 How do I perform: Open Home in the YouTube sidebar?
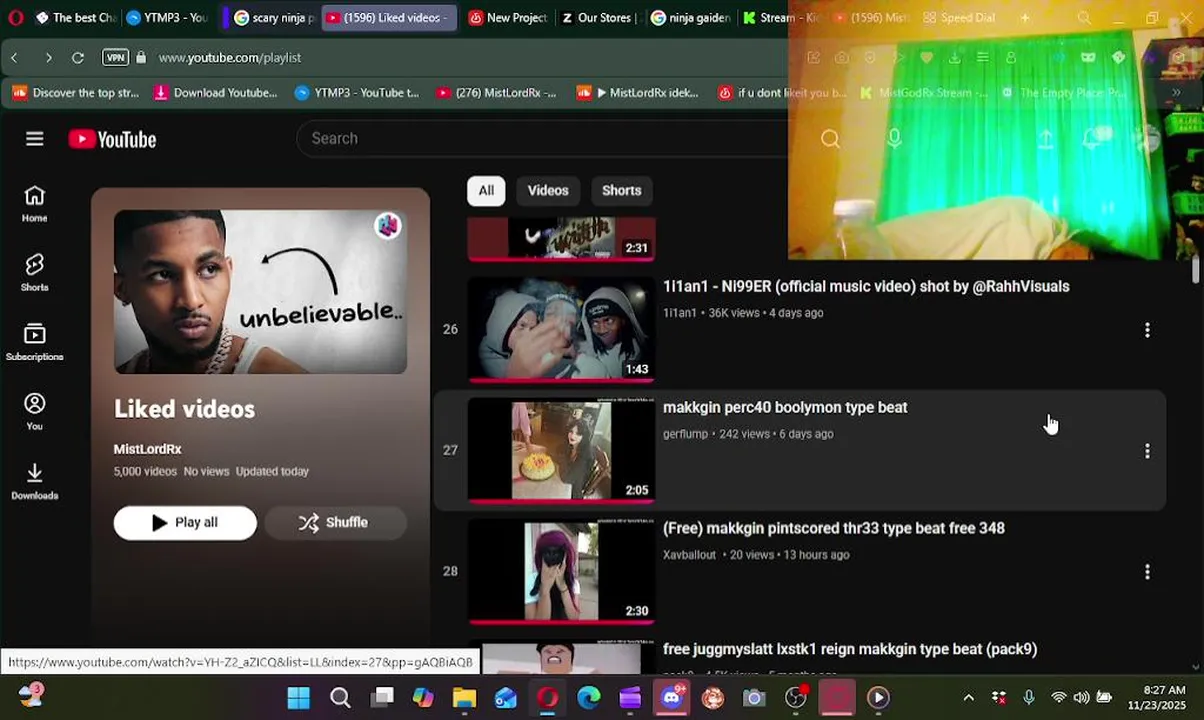(35, 204)
